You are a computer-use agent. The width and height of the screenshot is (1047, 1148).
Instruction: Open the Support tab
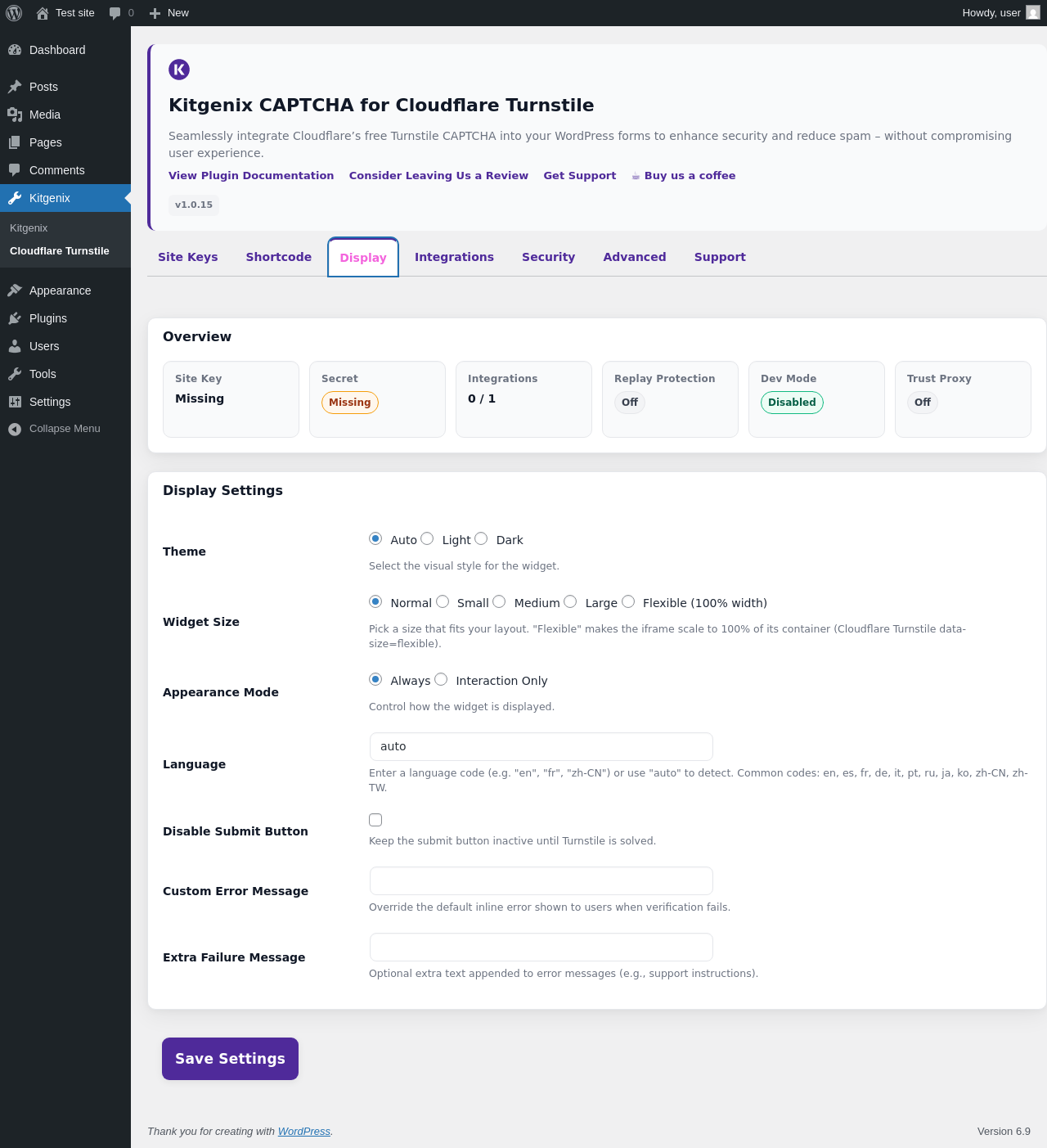720,257
